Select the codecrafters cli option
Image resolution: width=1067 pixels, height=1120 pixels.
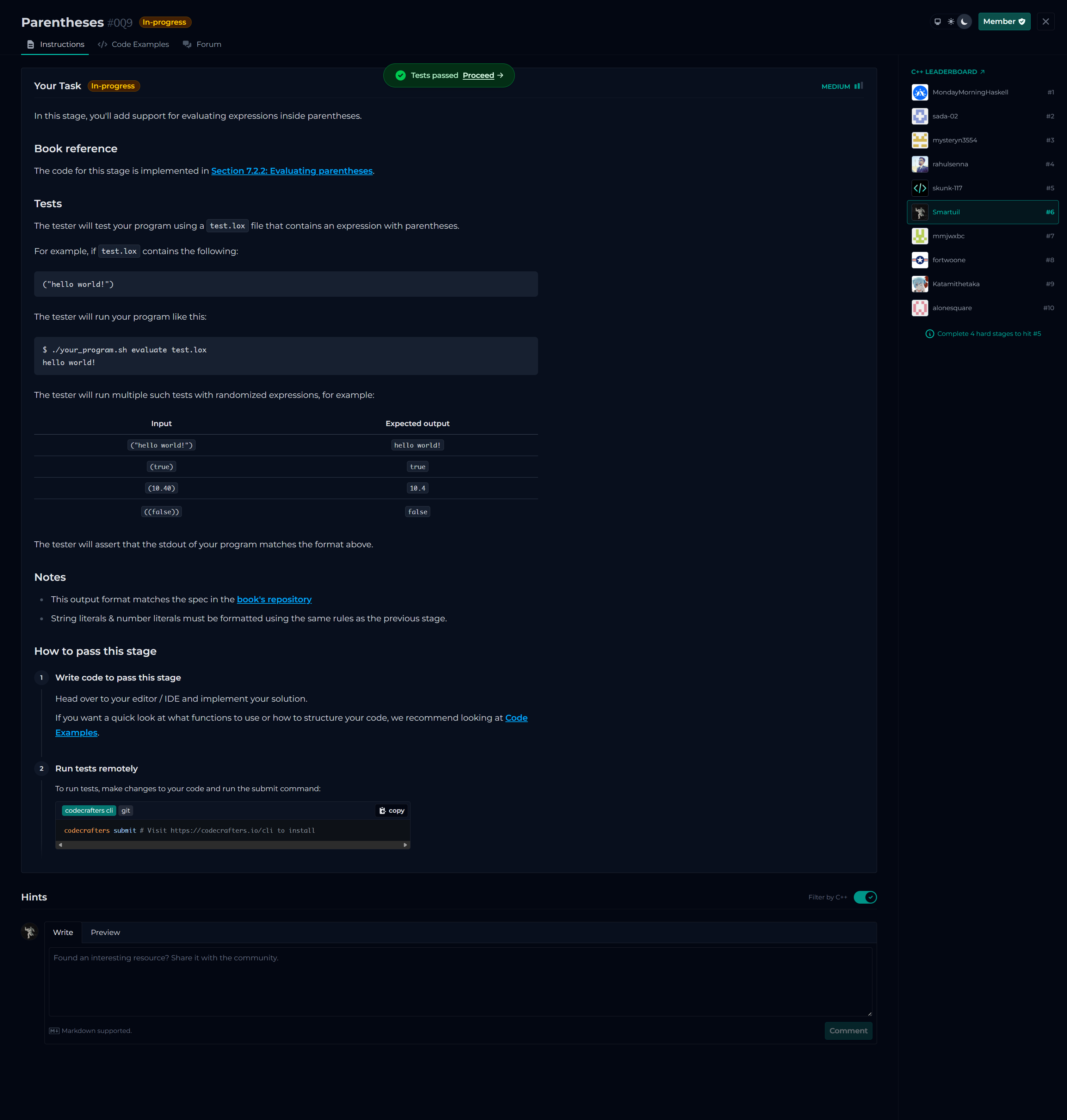[x=89, y=811]
